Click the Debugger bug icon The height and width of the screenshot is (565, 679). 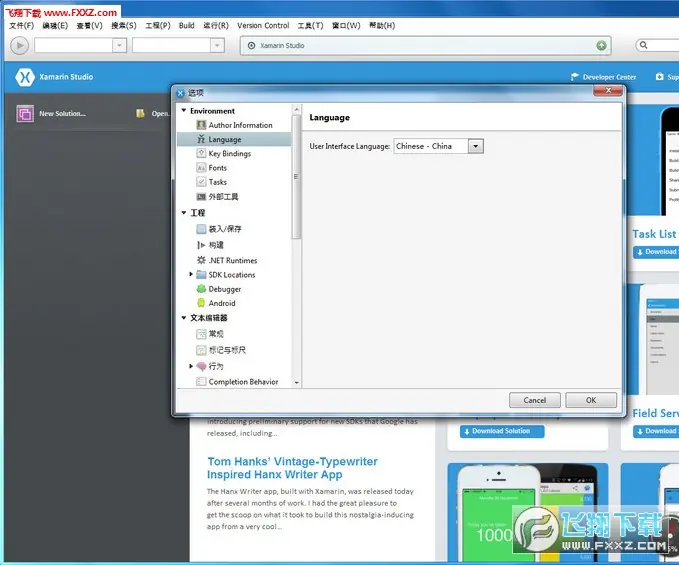pos(201,289)
